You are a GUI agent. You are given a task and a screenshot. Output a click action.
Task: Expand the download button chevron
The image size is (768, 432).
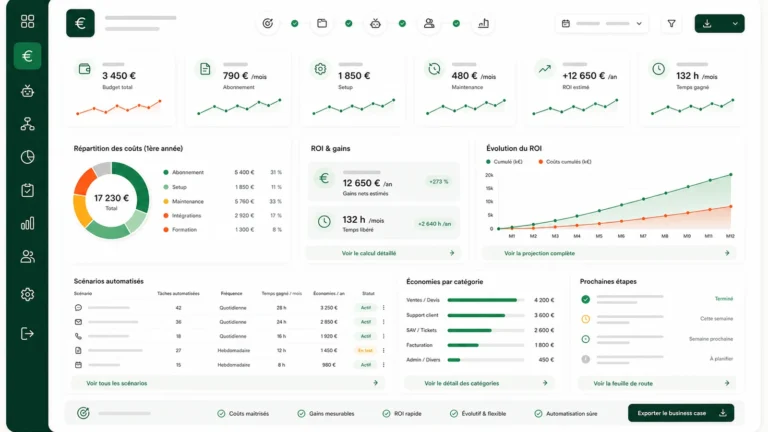tap(735, 24)
